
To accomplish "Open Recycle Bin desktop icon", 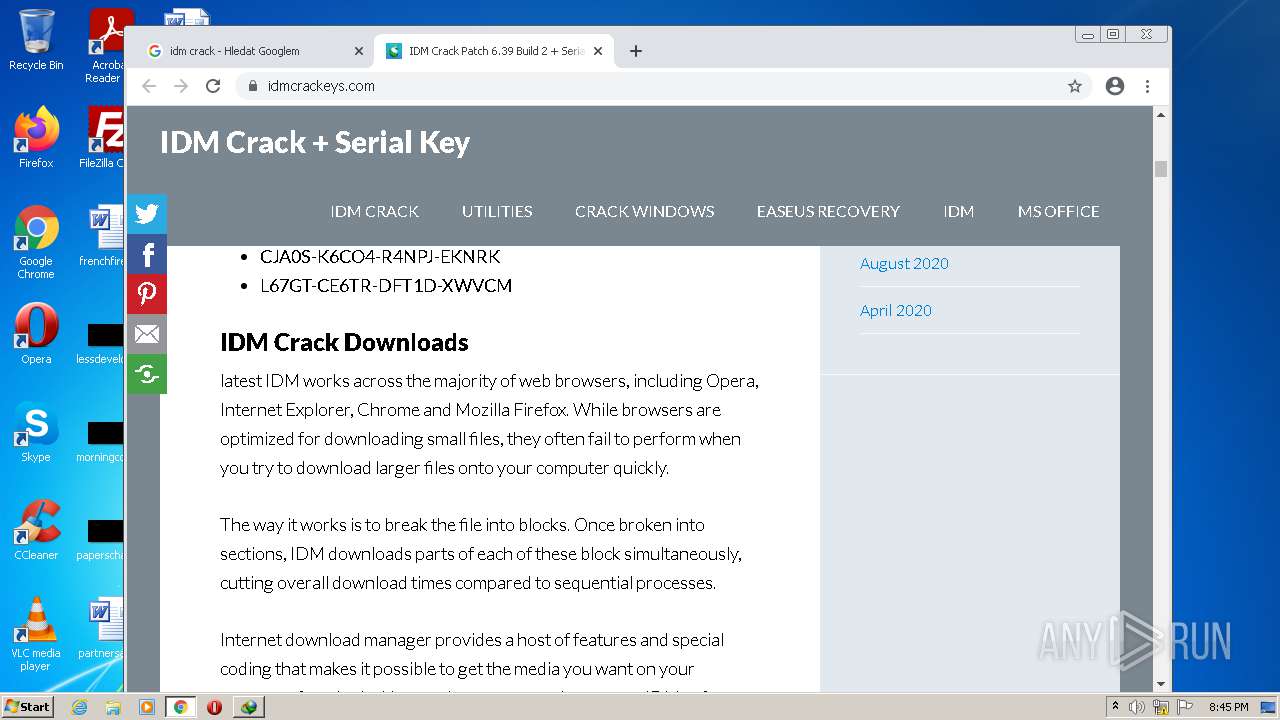I will point(36,40).
